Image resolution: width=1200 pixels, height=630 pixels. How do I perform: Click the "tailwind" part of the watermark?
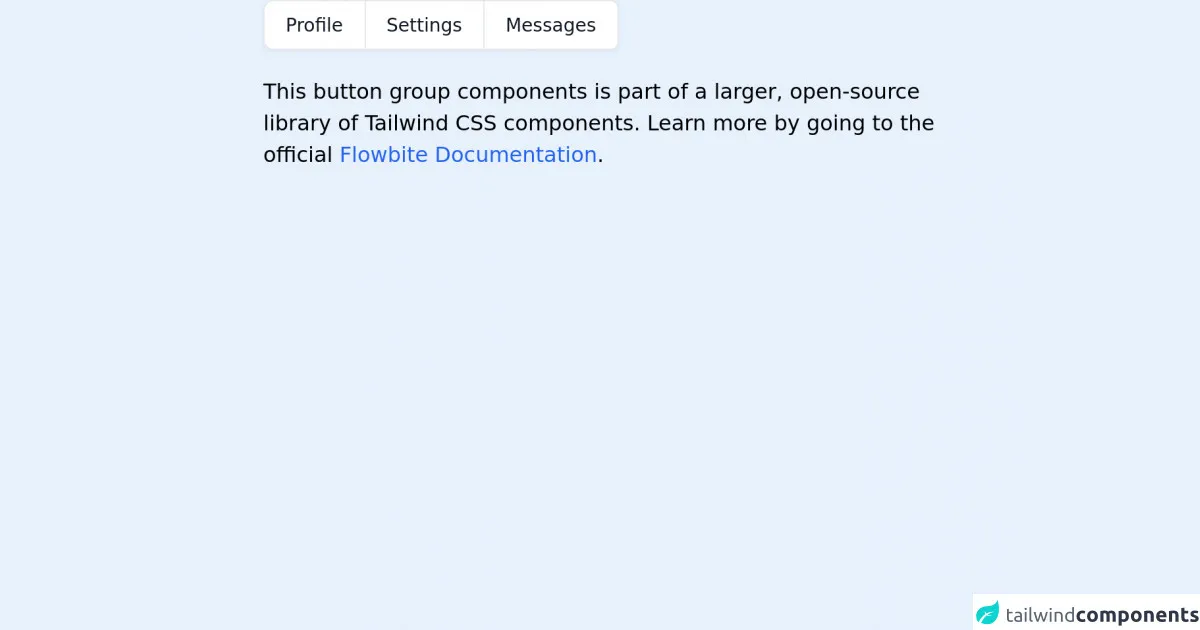coord(1039,615)
